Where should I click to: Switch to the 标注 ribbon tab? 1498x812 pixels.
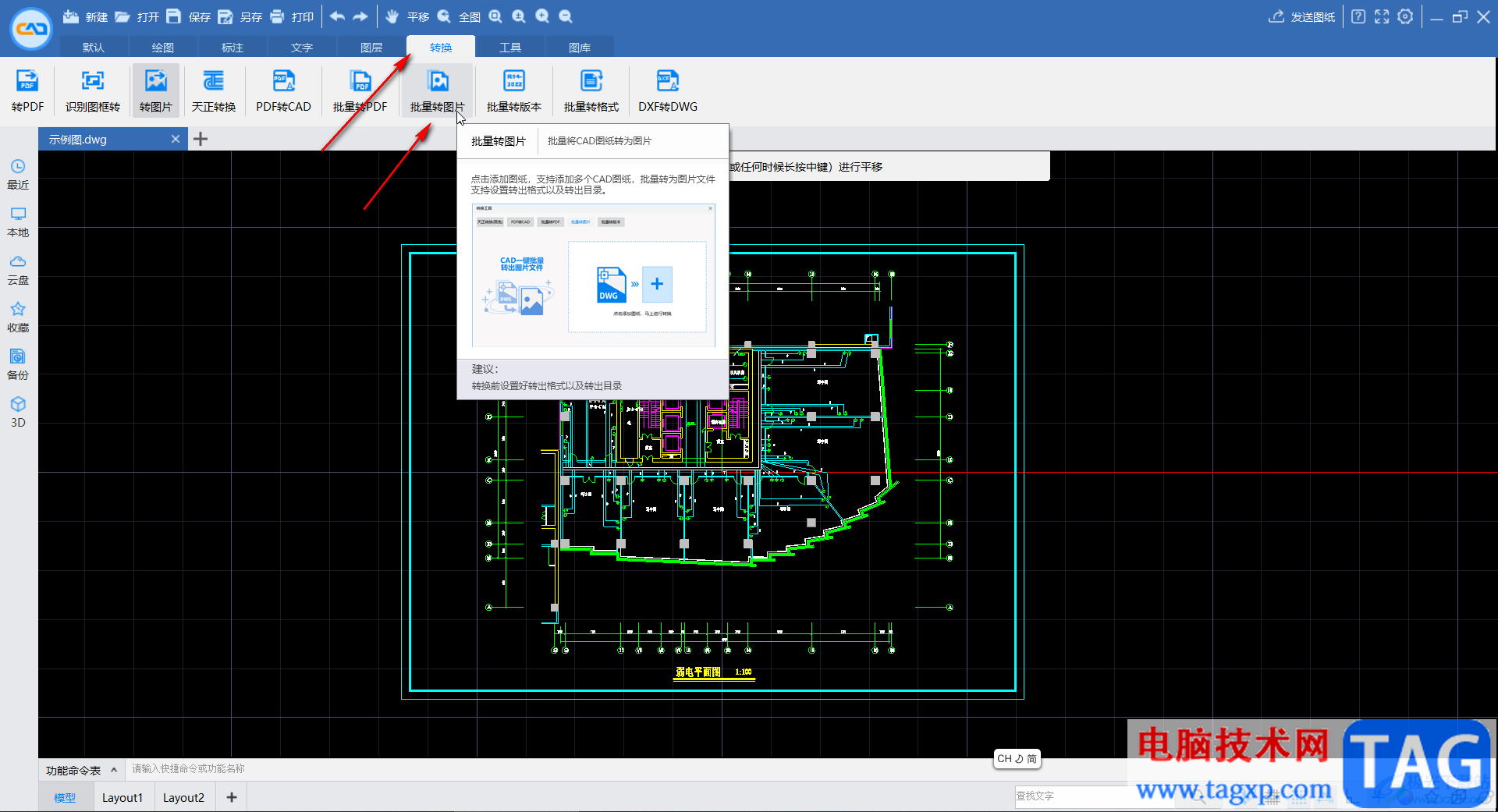pyautogui.click(x=233, y=47)
